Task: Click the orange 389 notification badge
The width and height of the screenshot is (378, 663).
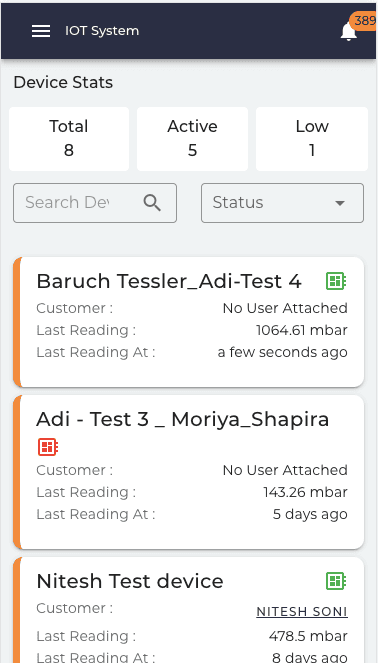Action: coord(364,21)
